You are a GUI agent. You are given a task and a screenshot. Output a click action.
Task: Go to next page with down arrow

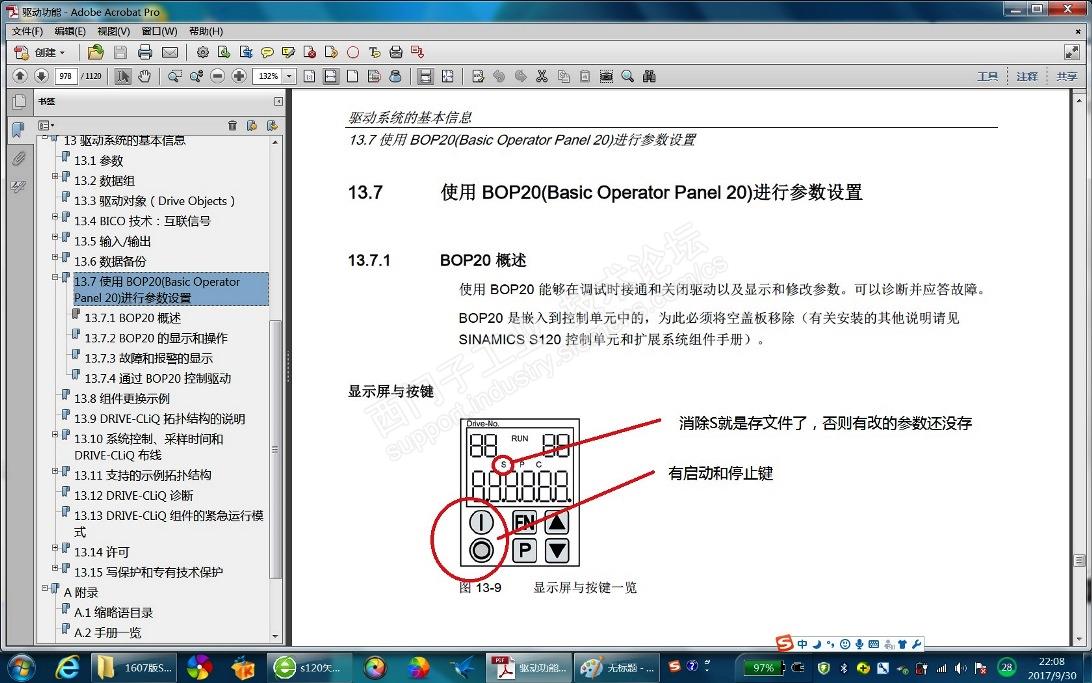coord(41,76)
